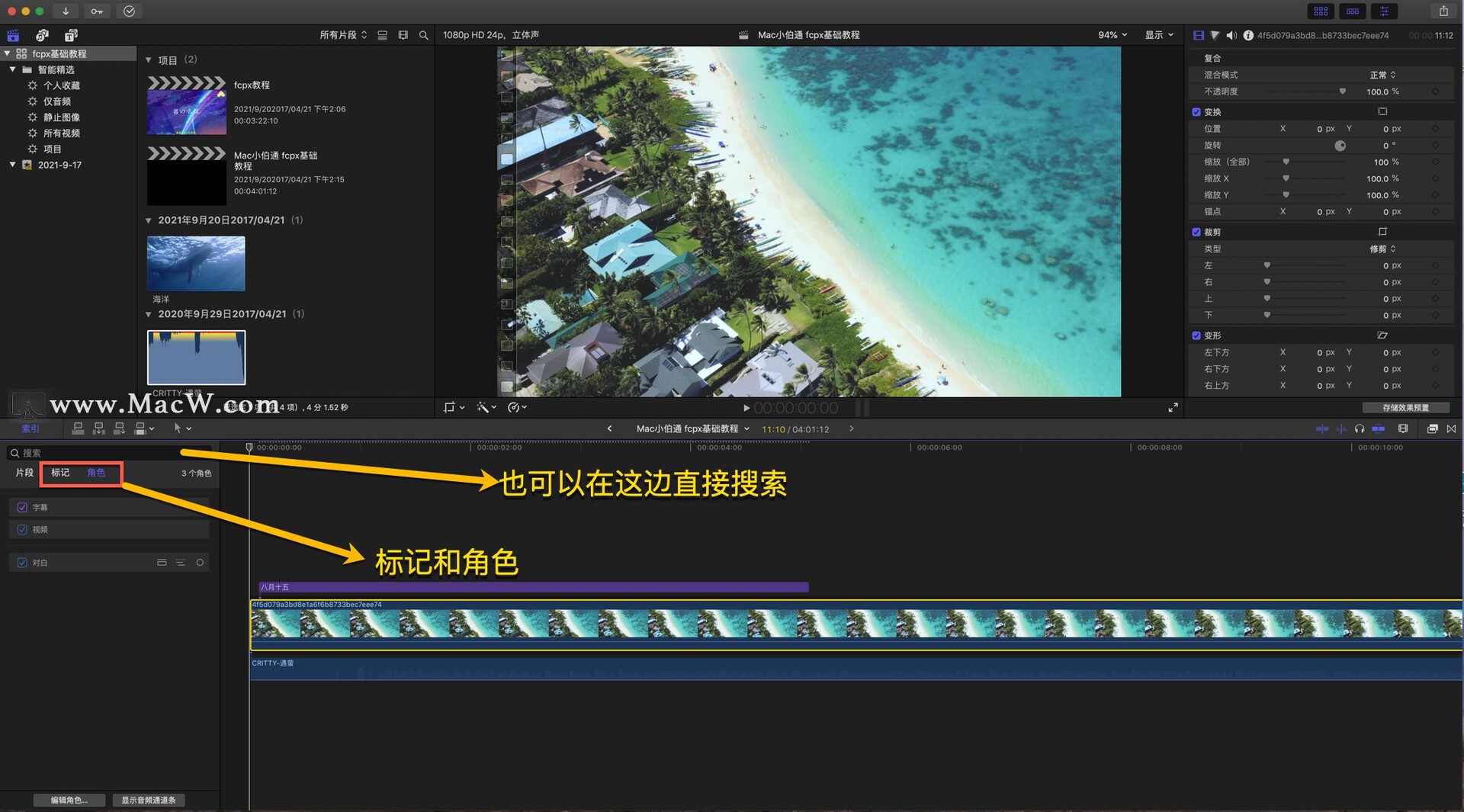Uncheck the 视频 role checkbox
The height and width of the screenshot is (812, 1464).
coord(22,529)
